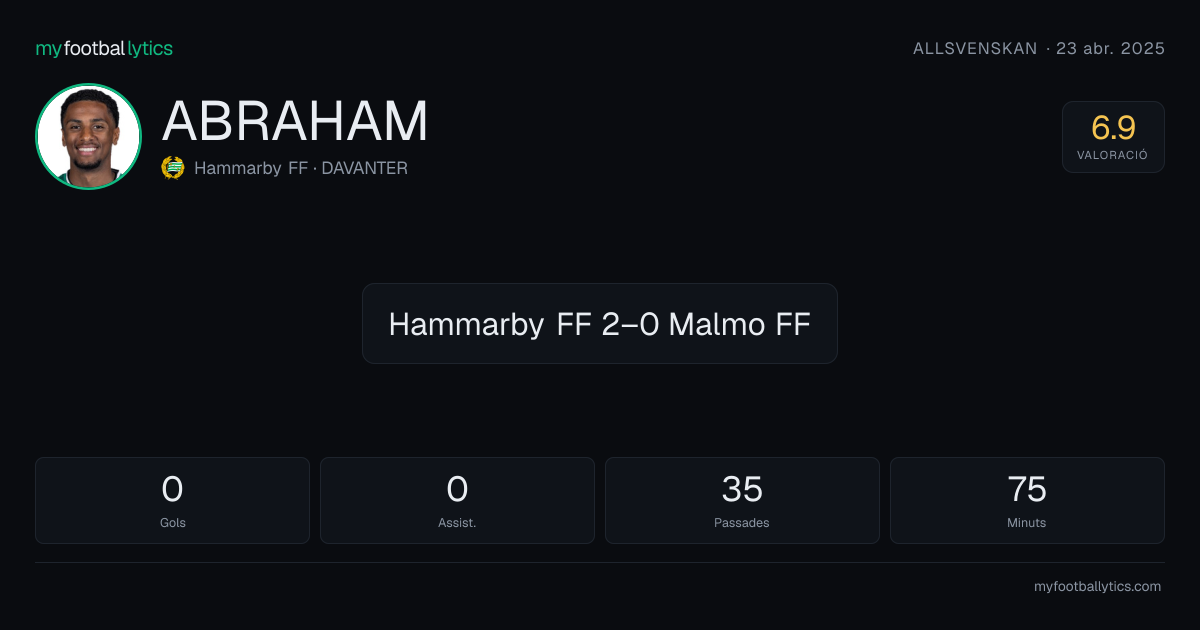Click the 6.9 rating number
Image resolution: width=1200 pixels, height=630 pixels.
[x=1113, y=127]
